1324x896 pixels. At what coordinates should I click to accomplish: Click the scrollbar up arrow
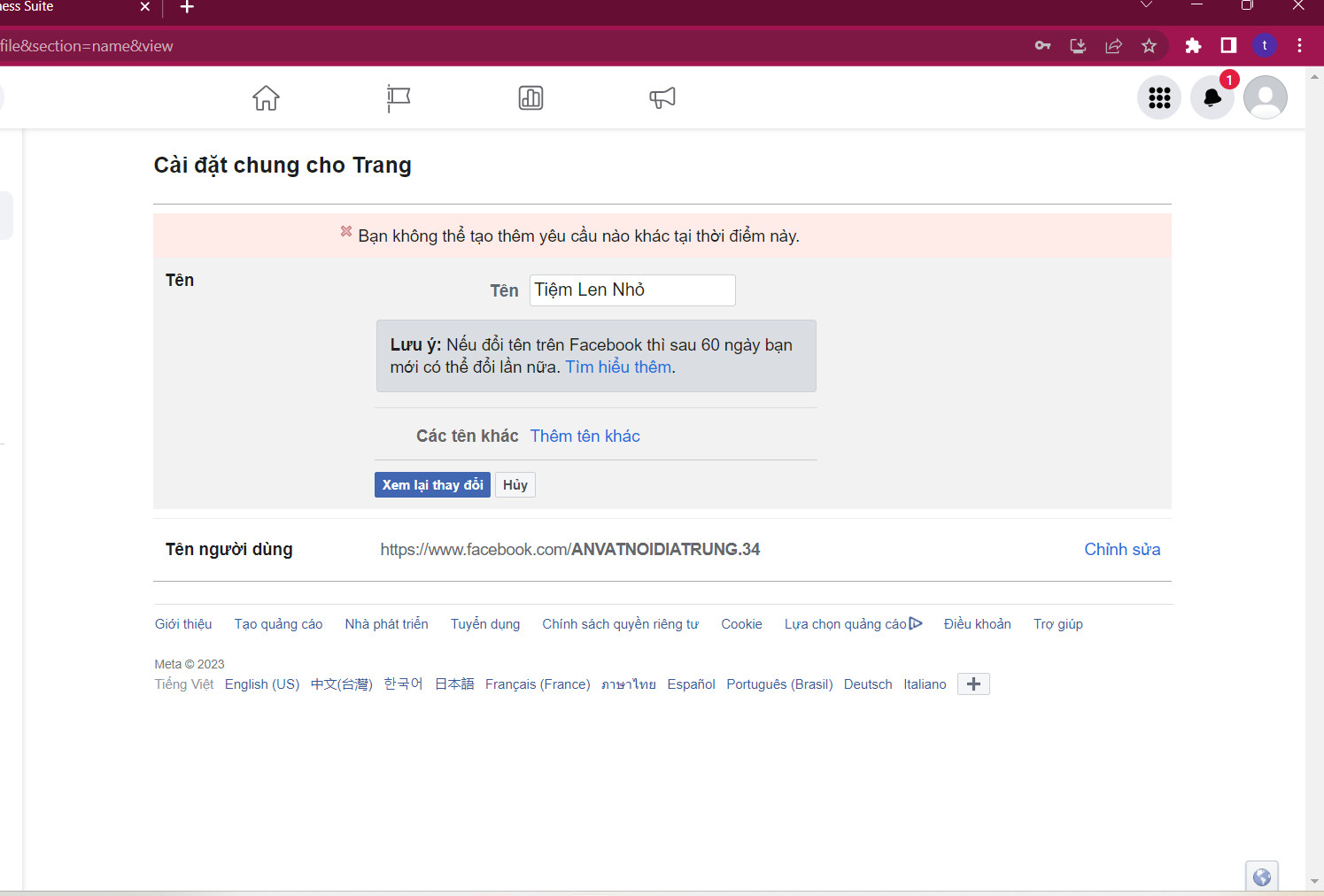point(1314,76)
